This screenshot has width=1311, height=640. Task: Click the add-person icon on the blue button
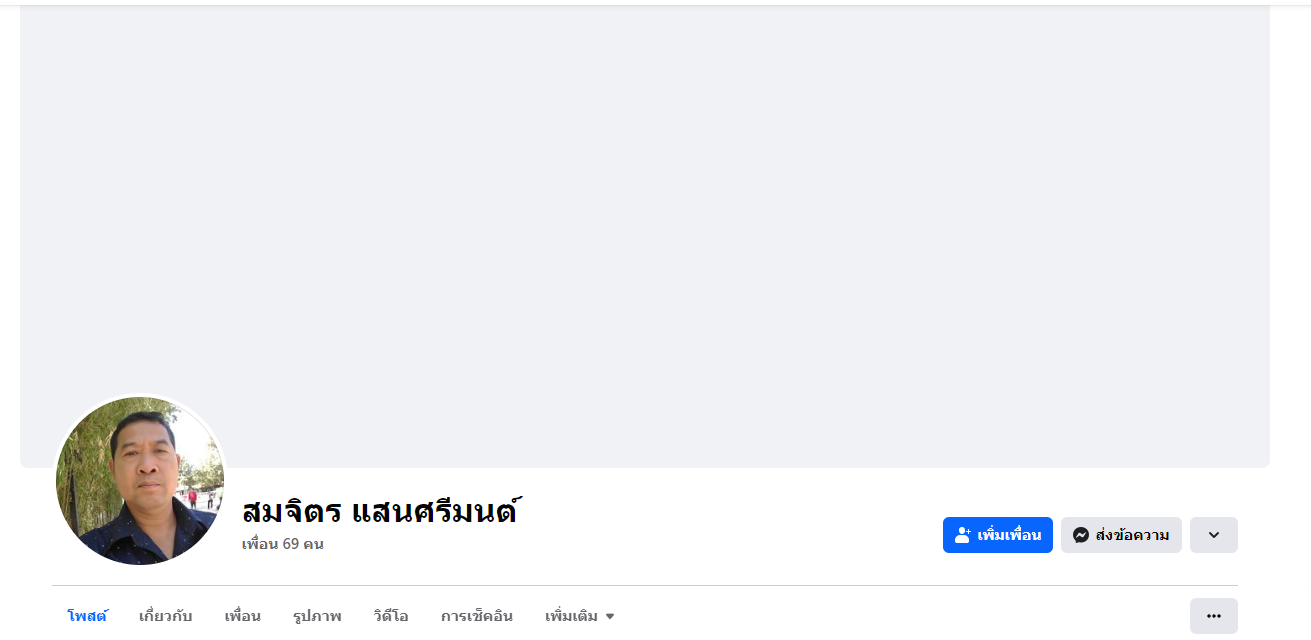click(963, 535)
